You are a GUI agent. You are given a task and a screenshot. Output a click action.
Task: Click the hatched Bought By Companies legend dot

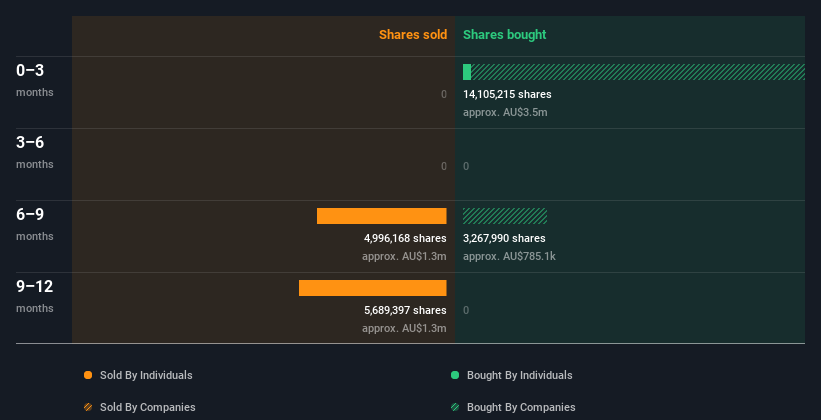455,407
